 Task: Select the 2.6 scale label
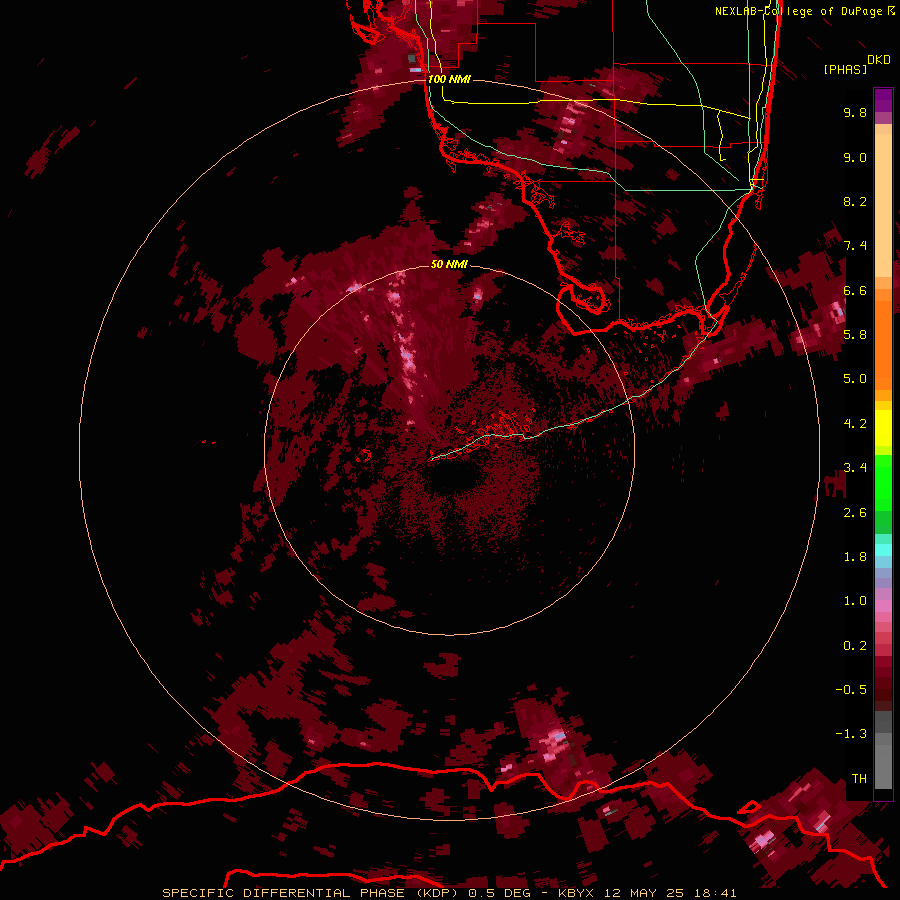(855, 513)
